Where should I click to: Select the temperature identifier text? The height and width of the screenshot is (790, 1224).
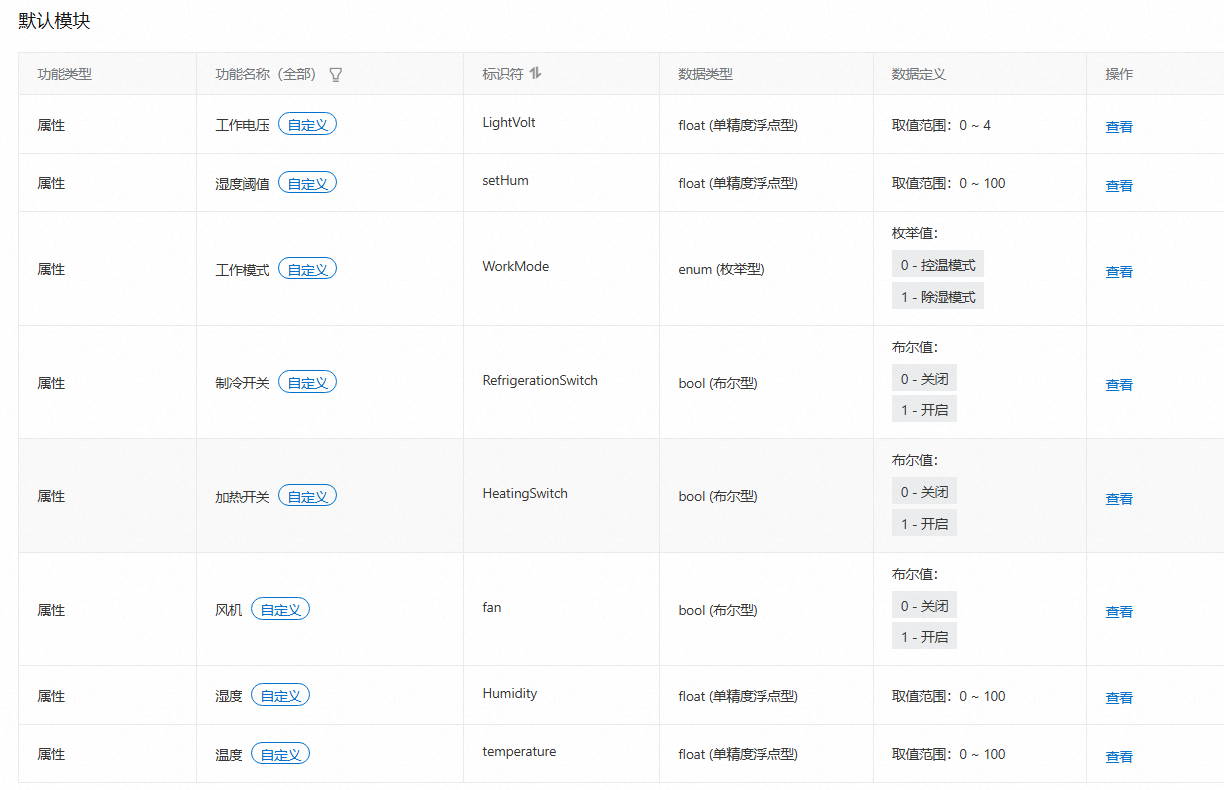(519, 752)
